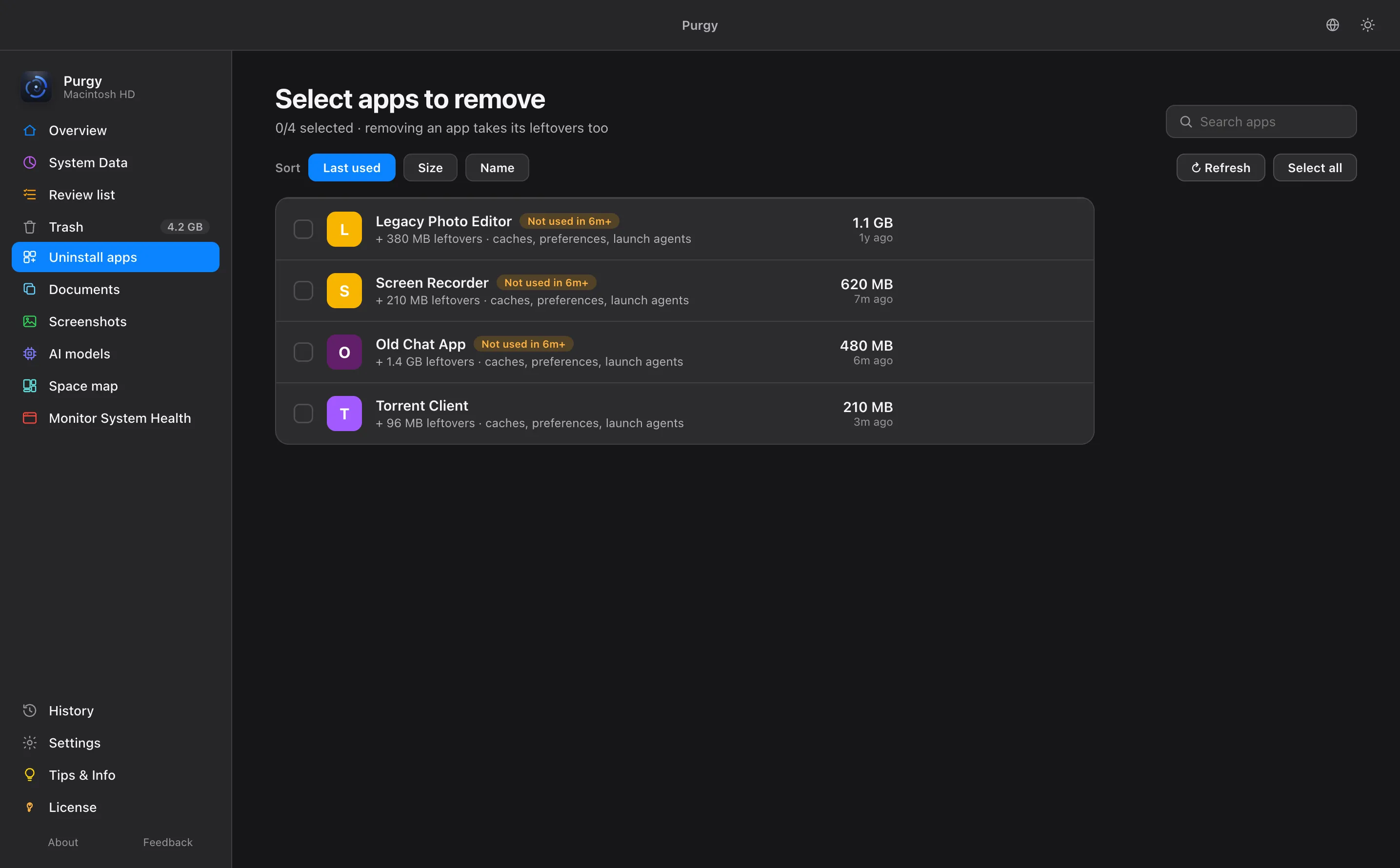Open the language globe icon
This screenshot has width=1400, height=868.
[x=1332, y=25]
